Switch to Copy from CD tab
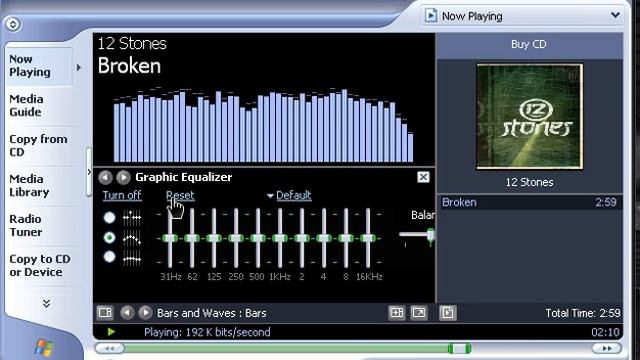The height and width of the screenshot is (360, 640). [38, 145]
